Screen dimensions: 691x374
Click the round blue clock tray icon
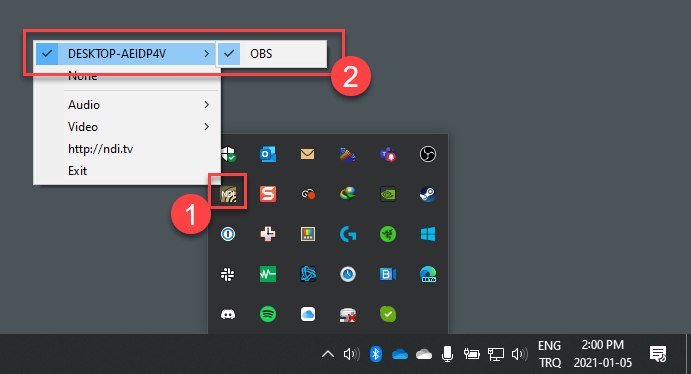click(x=348, y=274)
